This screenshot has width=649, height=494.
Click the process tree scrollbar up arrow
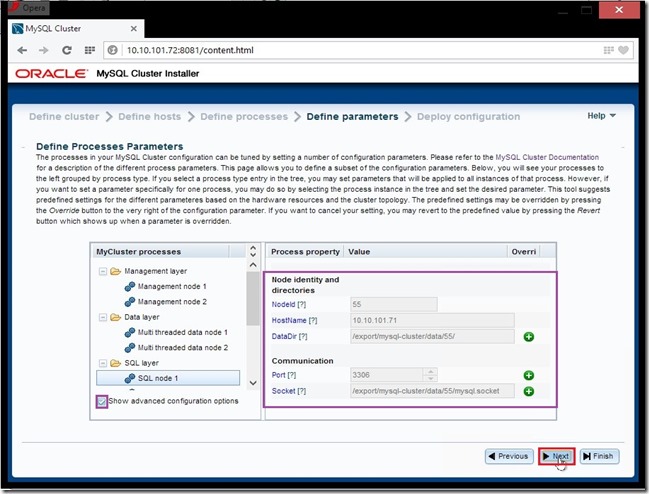click(253, 265)
